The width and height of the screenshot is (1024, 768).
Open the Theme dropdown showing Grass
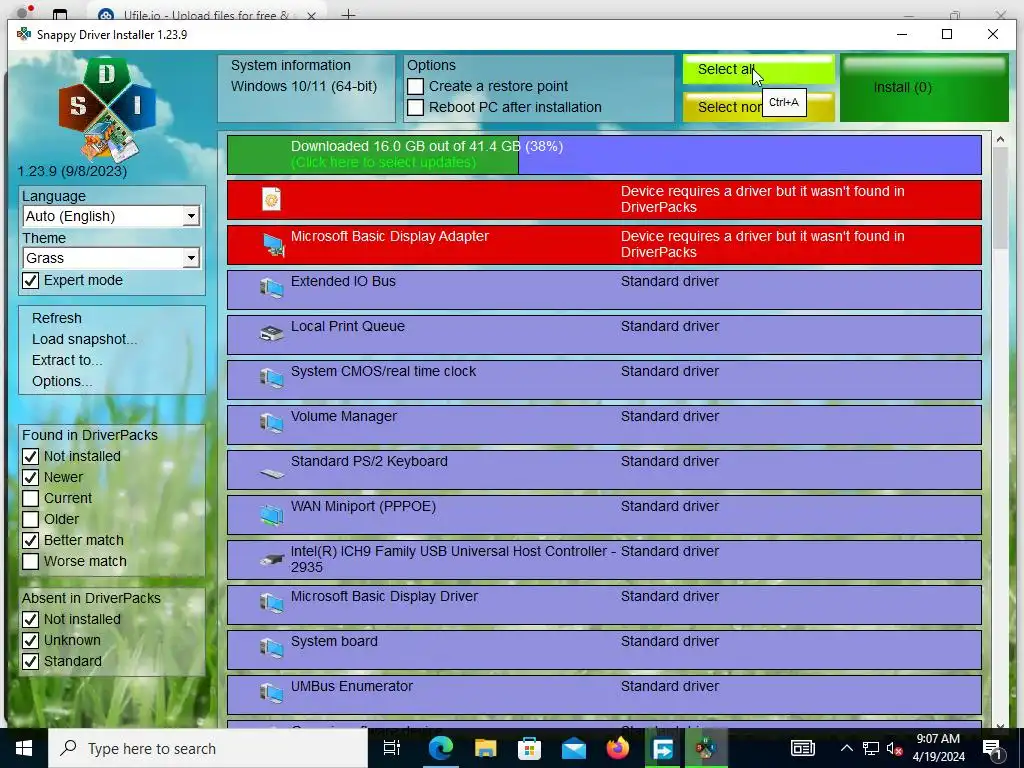pyautogui.click(x=111, y=258)
